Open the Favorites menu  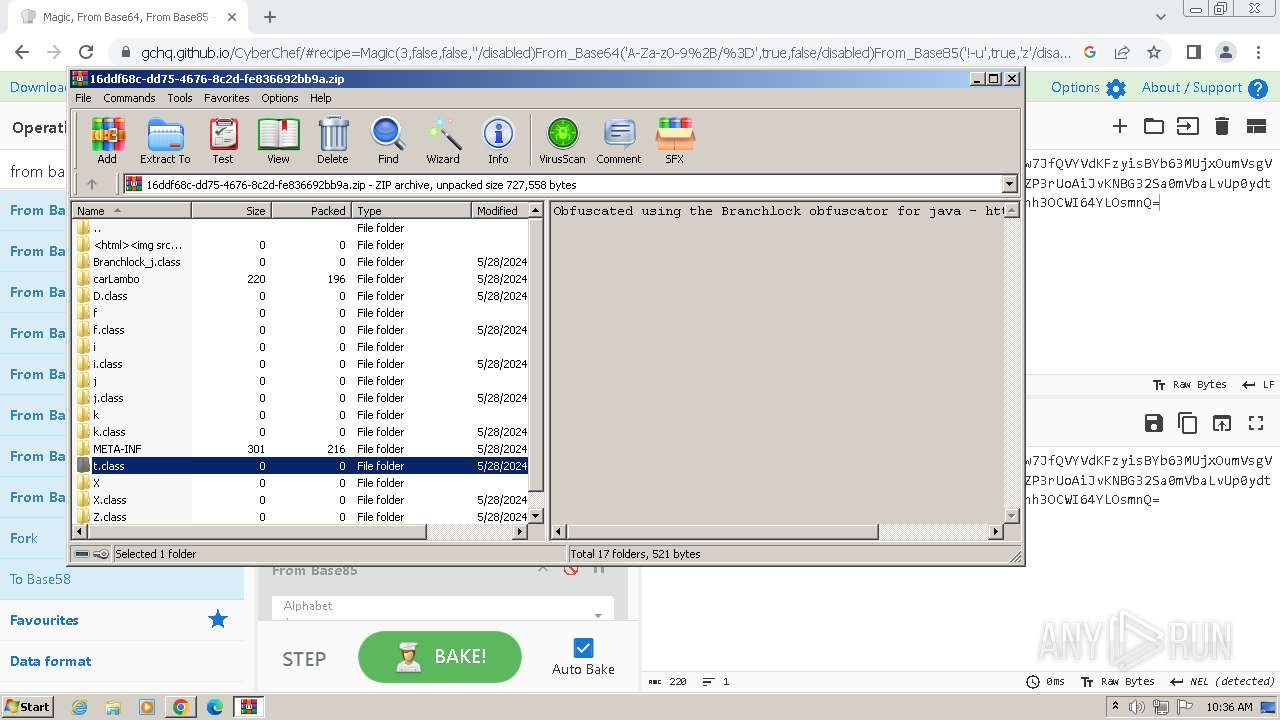(227, 98)
